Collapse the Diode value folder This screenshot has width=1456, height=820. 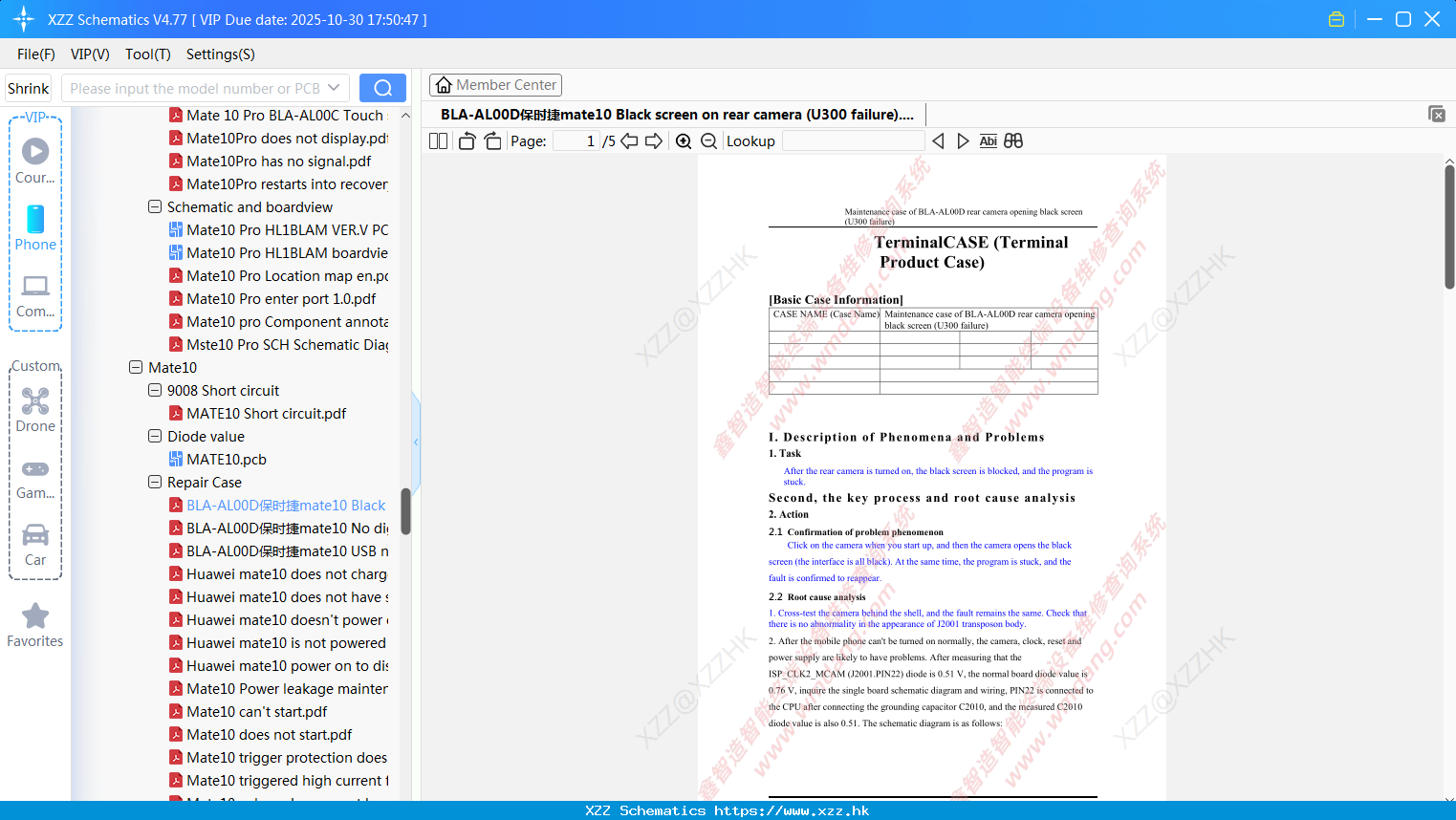(x=155, y=436)
